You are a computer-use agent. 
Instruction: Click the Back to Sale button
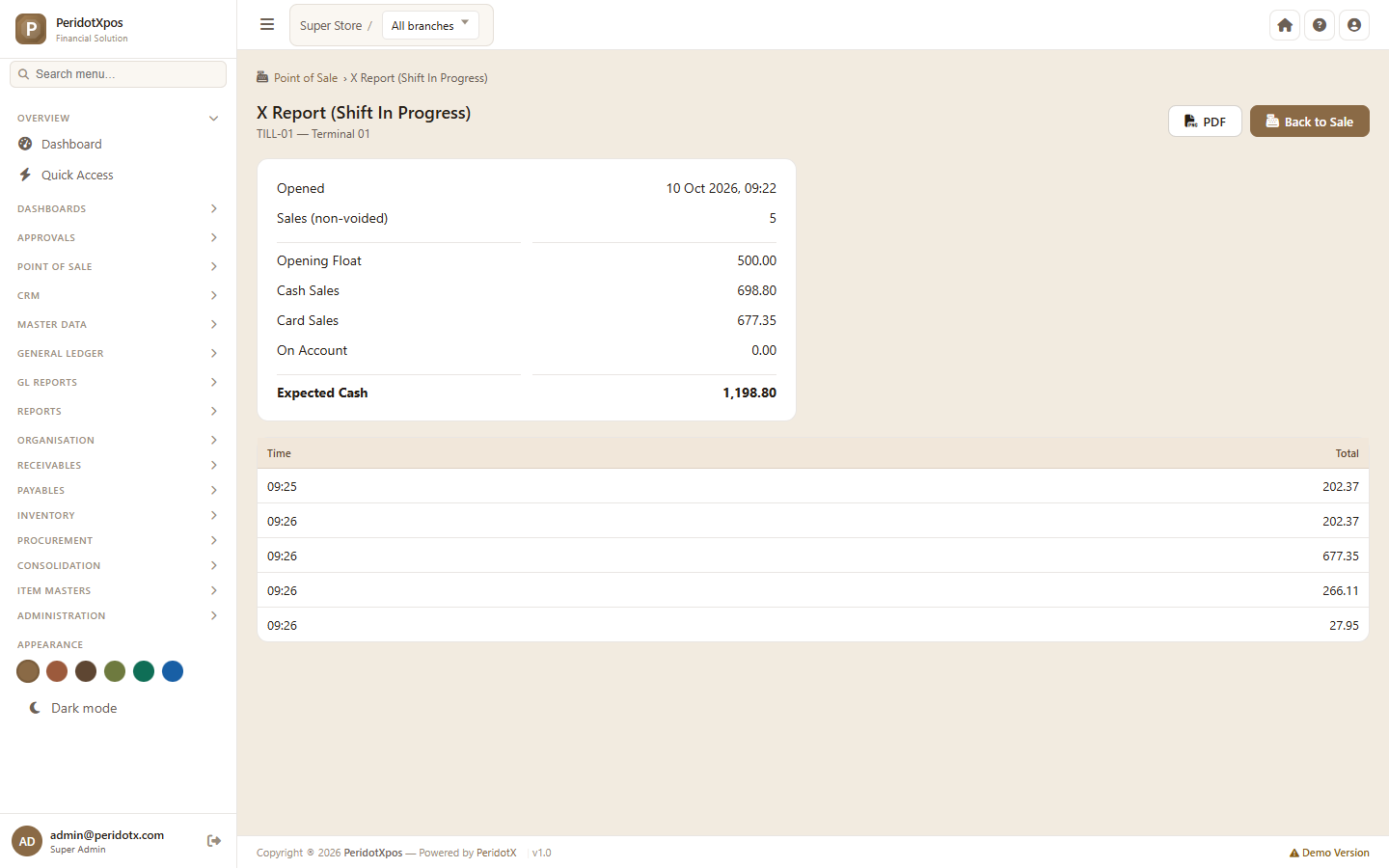[x=1309, y=122]
